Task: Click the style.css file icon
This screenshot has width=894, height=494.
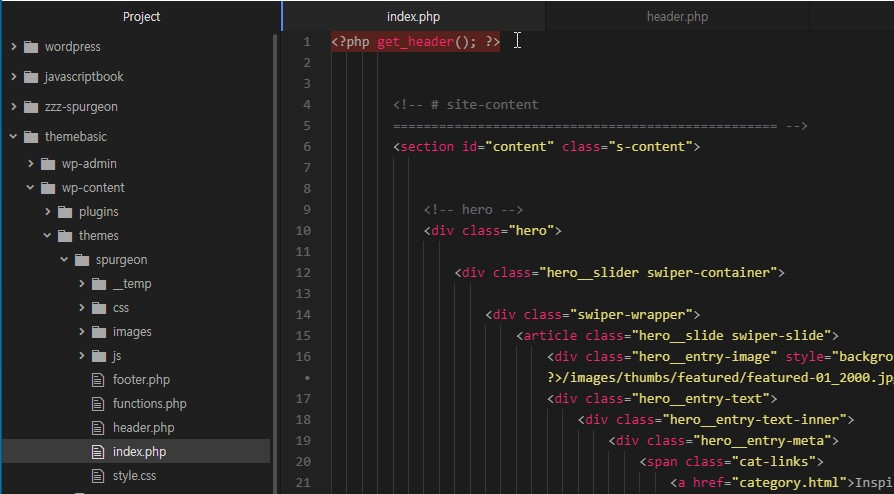Action: 98,475
